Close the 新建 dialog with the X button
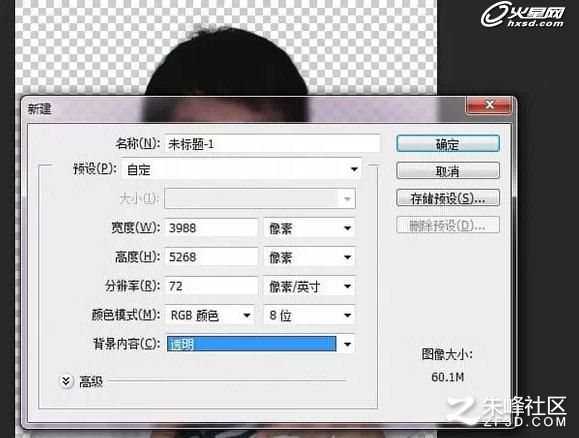The width and height of the screenshot is (579, 438). (x=489, y=105)
